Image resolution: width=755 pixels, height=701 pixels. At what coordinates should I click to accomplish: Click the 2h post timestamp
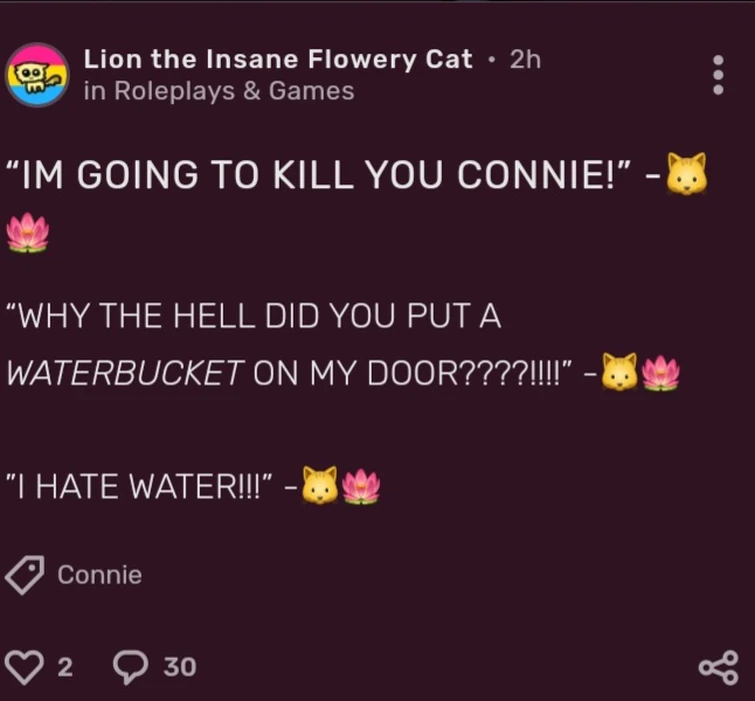[525, 59]
